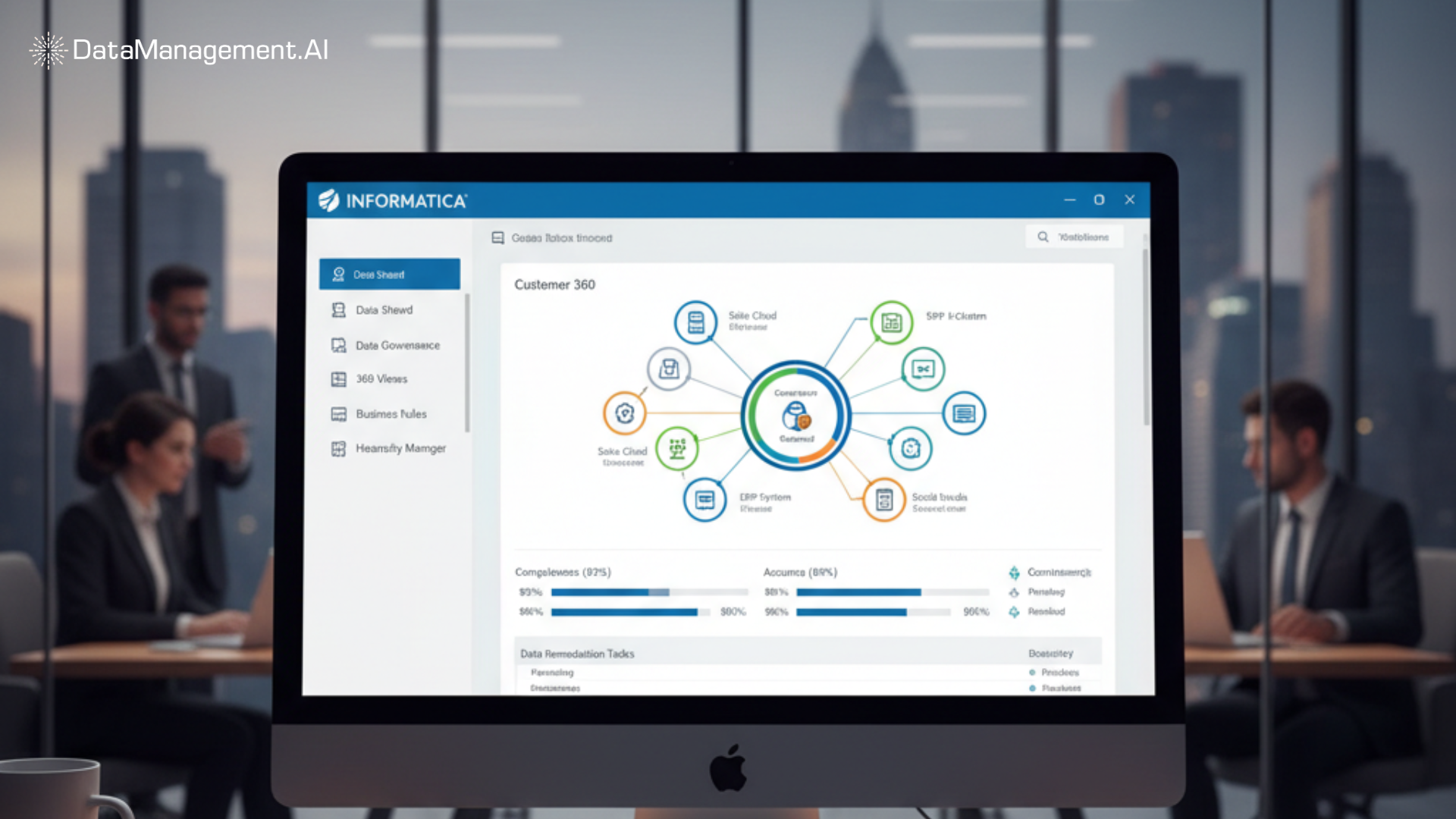Select Business Rules in the navigation menu
1456x819 pixels.
pyautogui.click(x=391, y=413)
